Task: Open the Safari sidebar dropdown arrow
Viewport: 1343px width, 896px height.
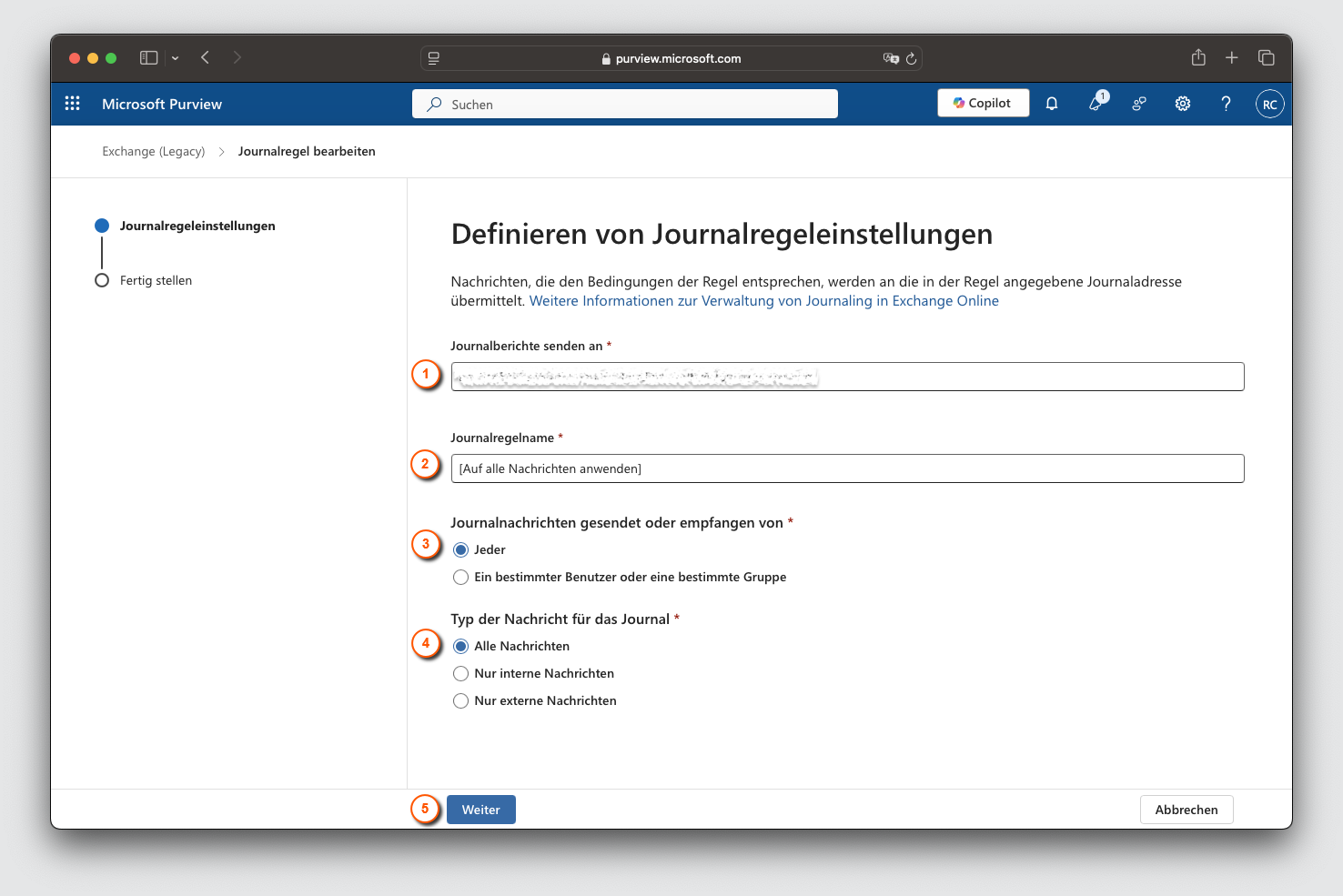Action: point(175,58)
